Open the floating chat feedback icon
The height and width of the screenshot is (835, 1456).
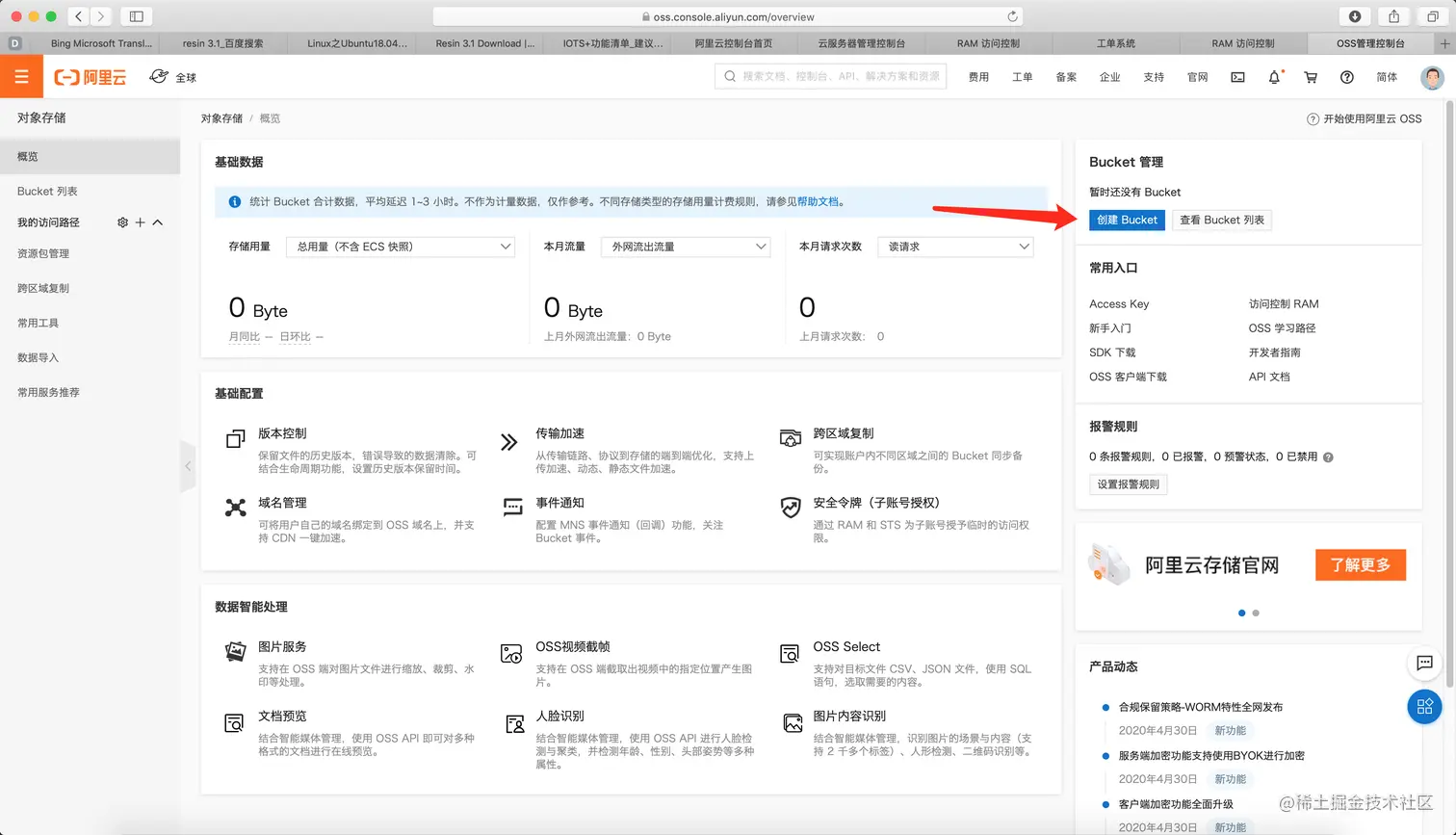(1425, 663)
